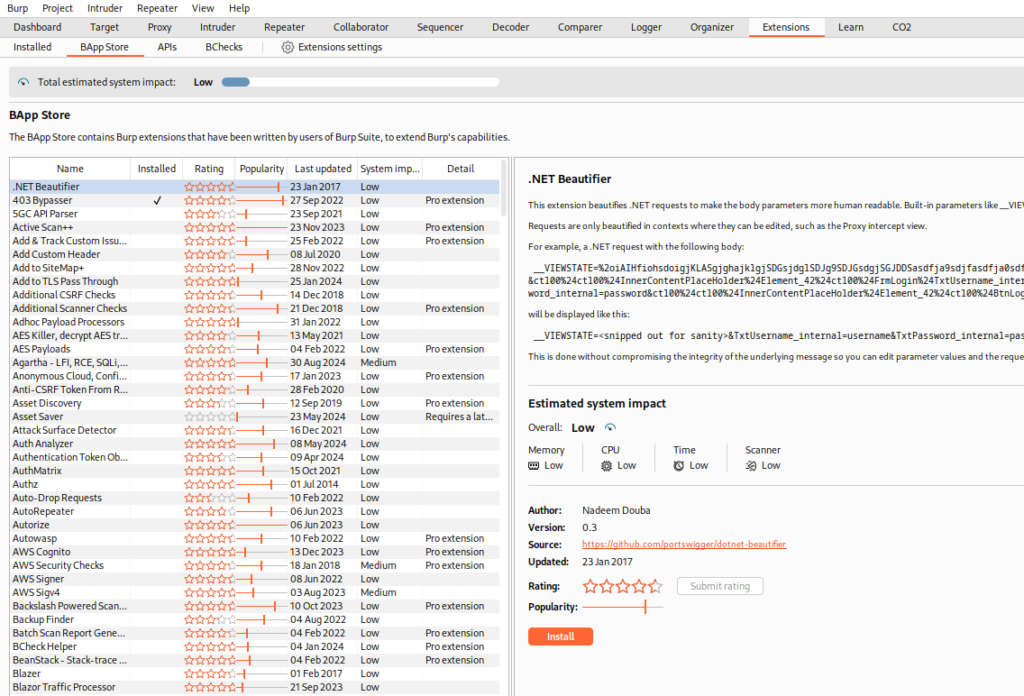Image resolution: width=1024 pixels, height=696 pixels.
Task: Open the dotnet-beautifier GitHub source link
Action: tap(684, 544)
